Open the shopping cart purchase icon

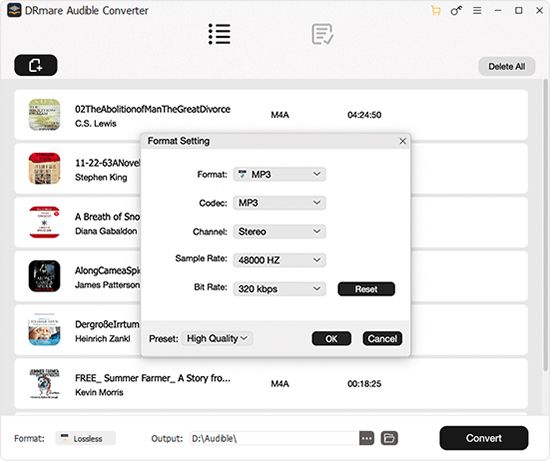(x=436, y=11)
